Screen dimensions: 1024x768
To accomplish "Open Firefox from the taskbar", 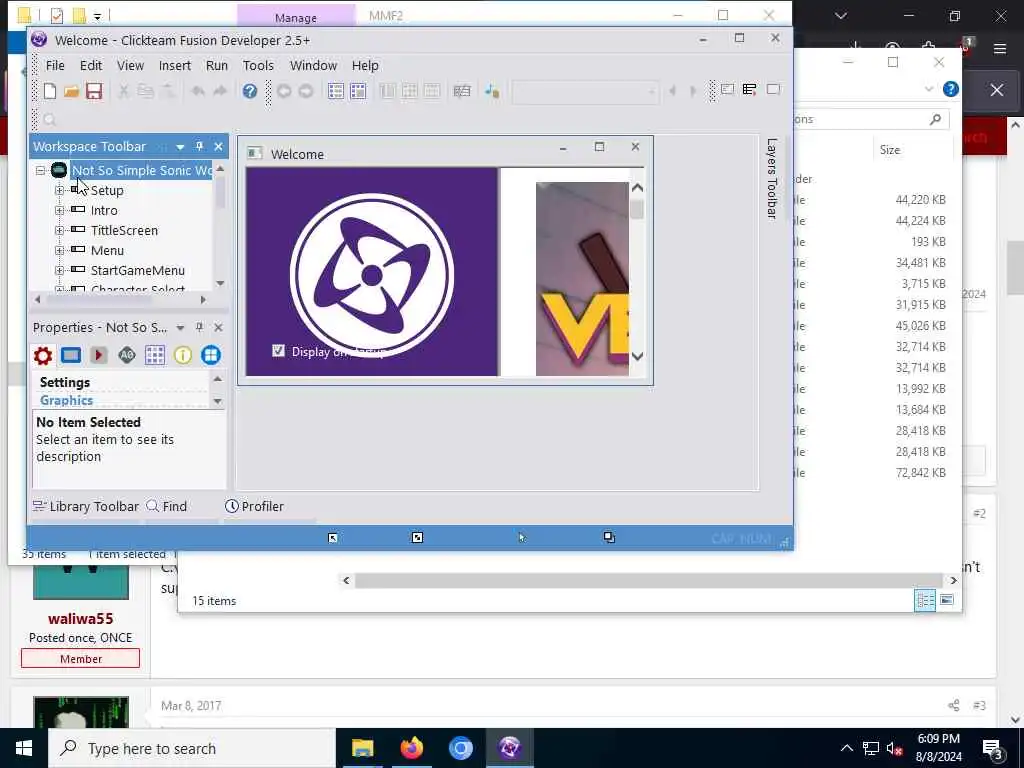I will (411, 748).
